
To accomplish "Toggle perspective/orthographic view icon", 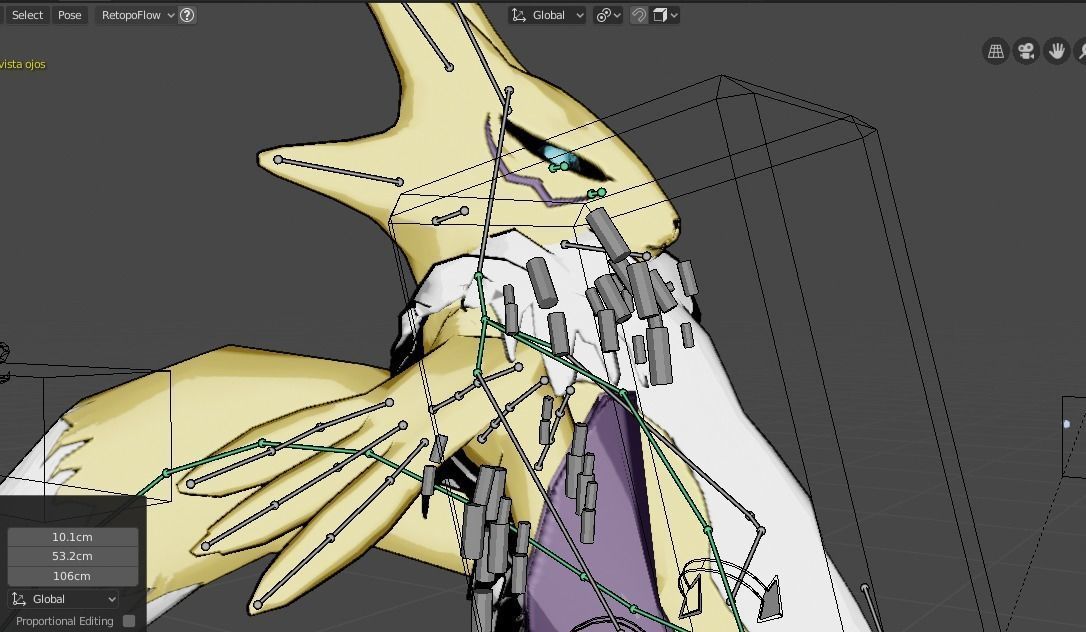I will [995, 50].
